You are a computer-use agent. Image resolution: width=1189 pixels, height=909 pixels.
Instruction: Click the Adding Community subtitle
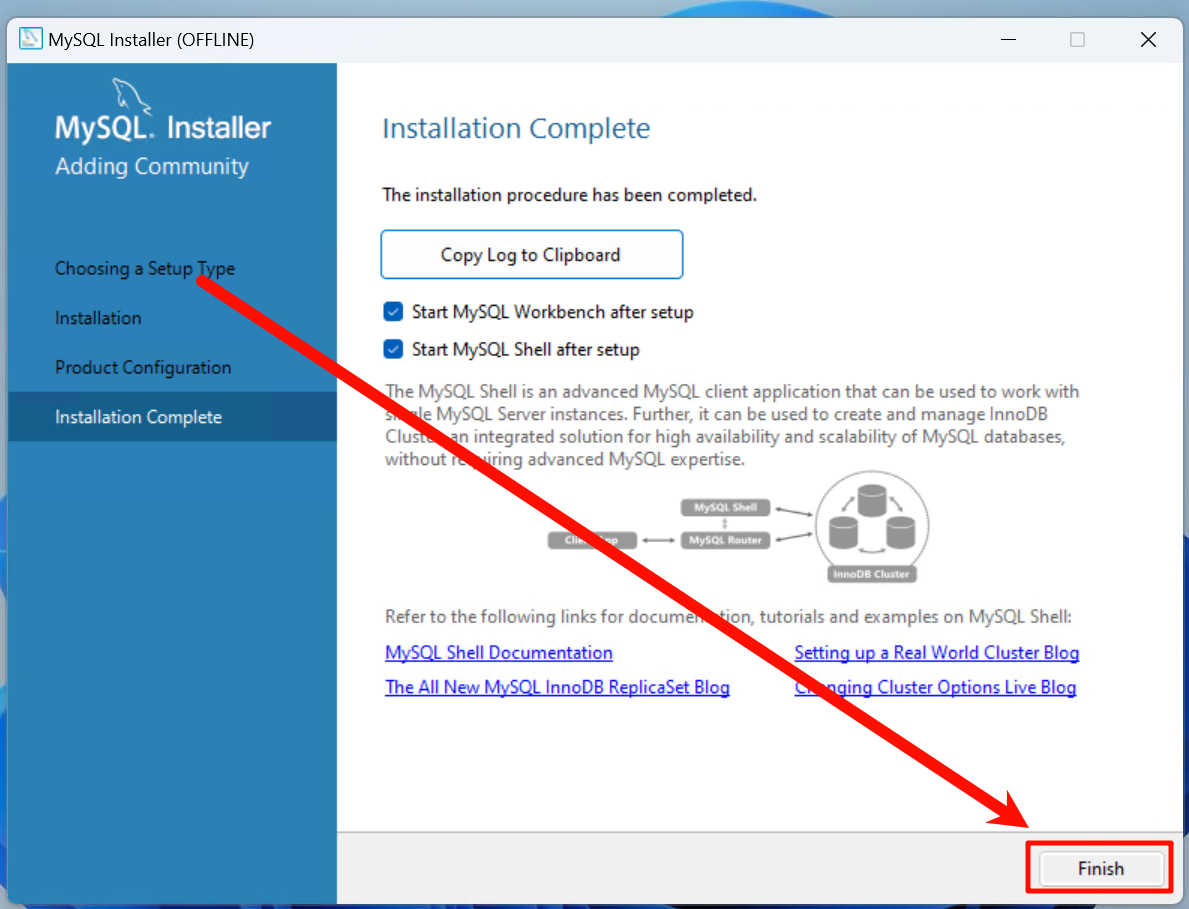(152, 166)
